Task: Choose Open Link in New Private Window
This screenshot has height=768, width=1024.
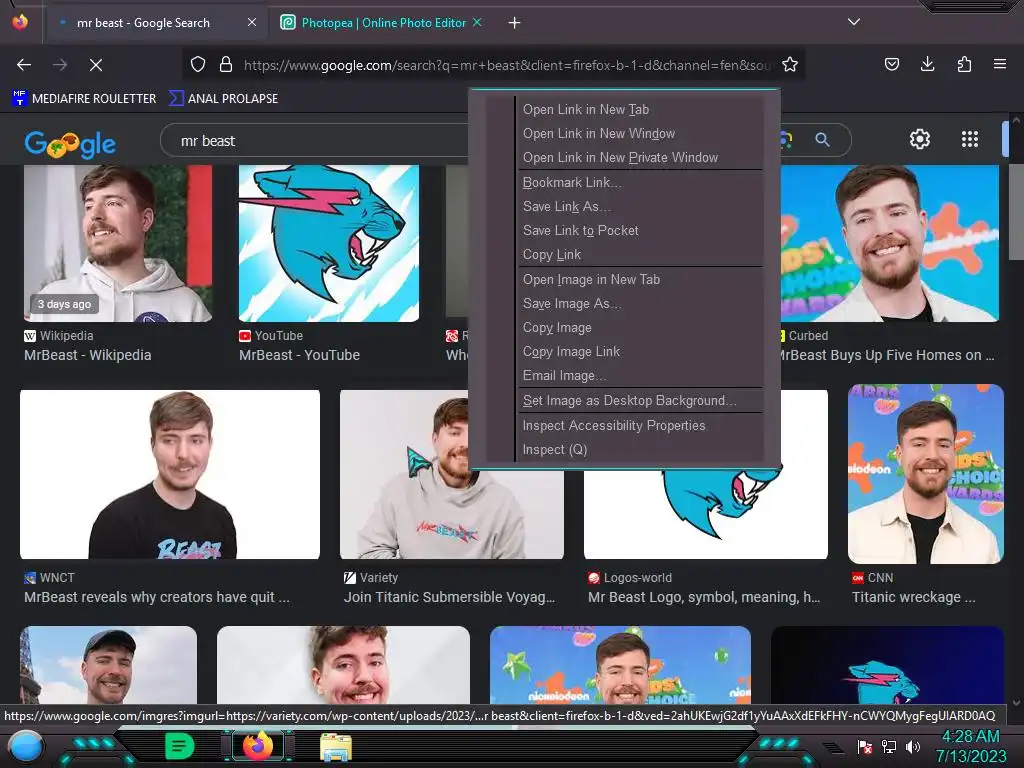Action: (620, 157)
